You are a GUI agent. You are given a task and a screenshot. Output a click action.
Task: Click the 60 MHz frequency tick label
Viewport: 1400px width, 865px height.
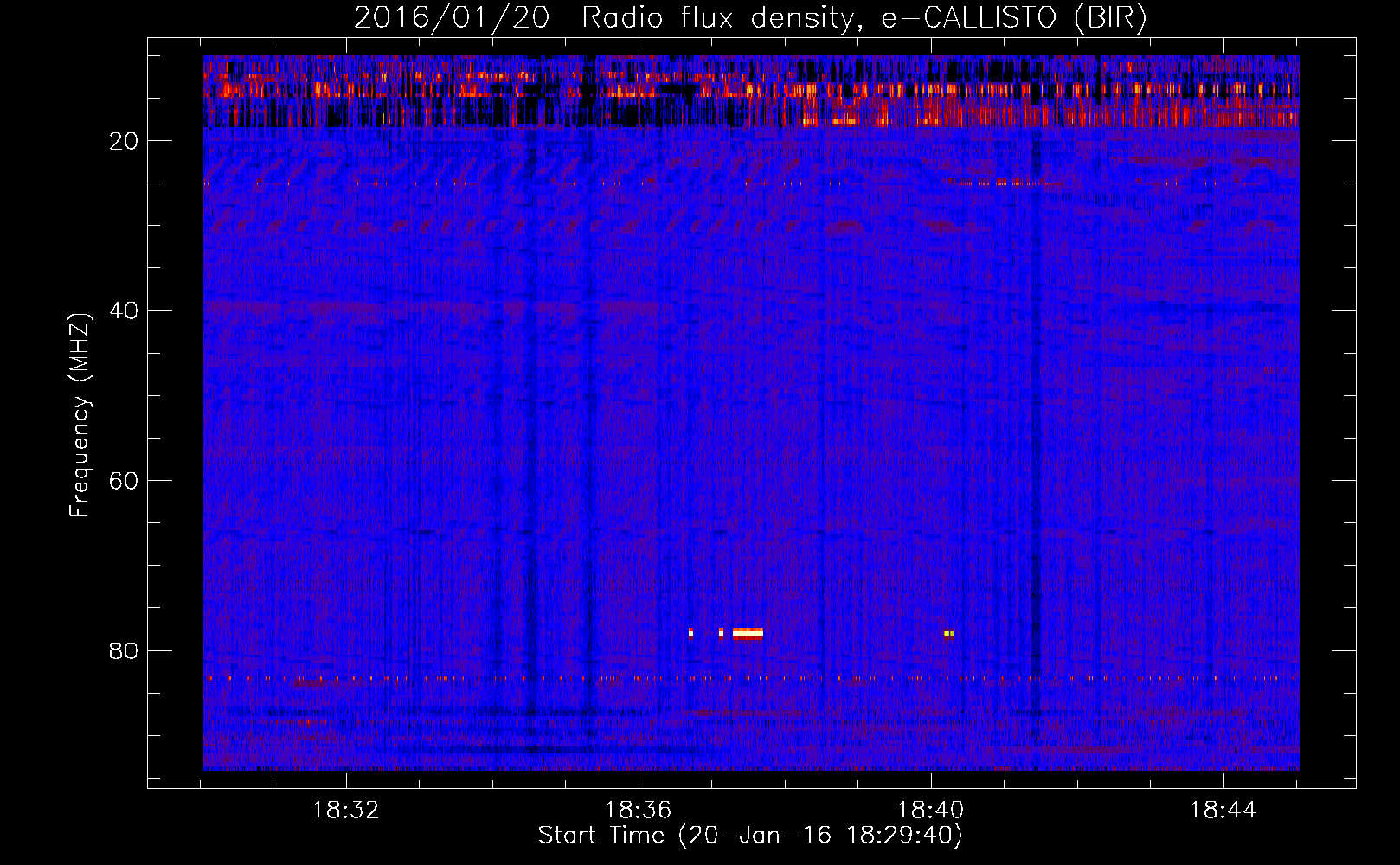click(124, 481)
